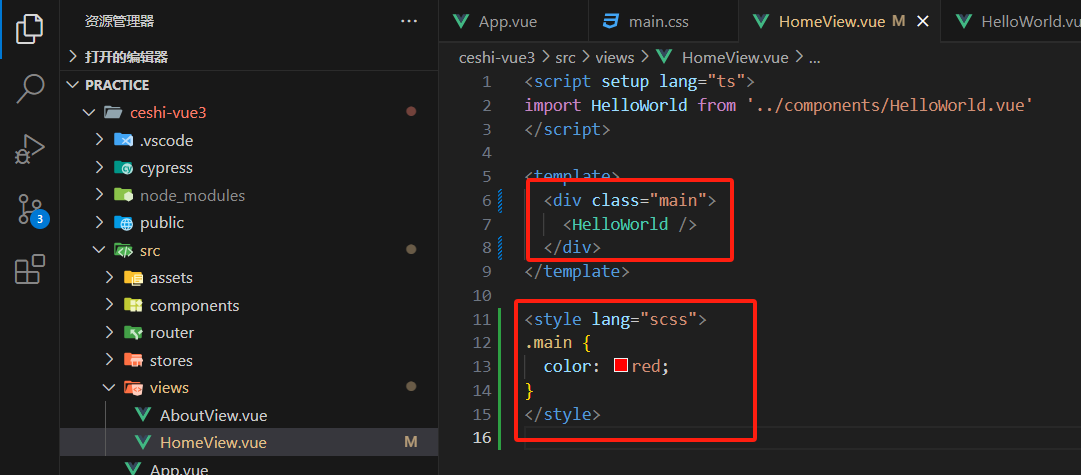Viewport: 1081px width, 475px height.
Task: Open the Extensions view
Action: [x=30, y=270]
